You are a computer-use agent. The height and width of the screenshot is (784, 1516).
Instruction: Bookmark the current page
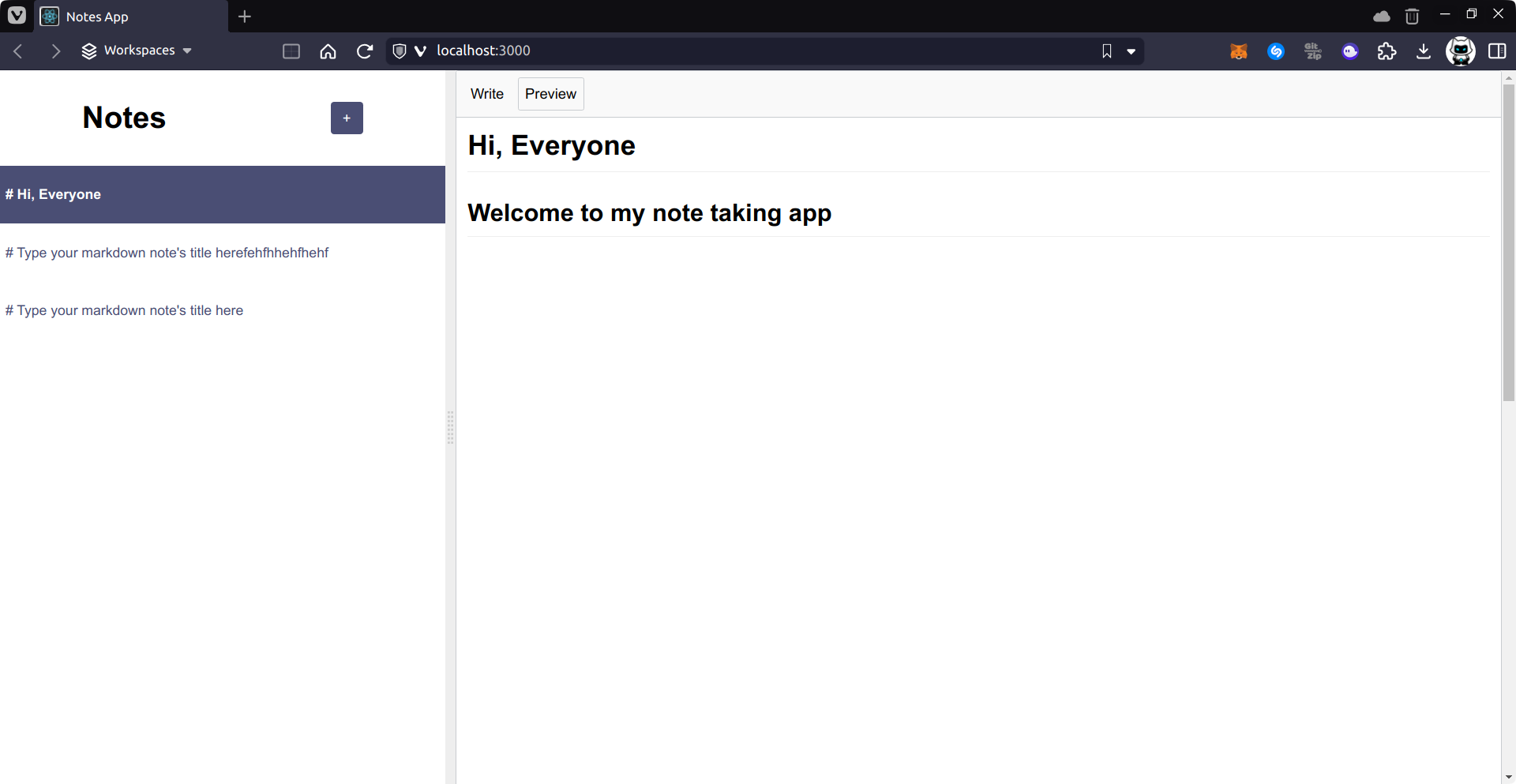1106,51
